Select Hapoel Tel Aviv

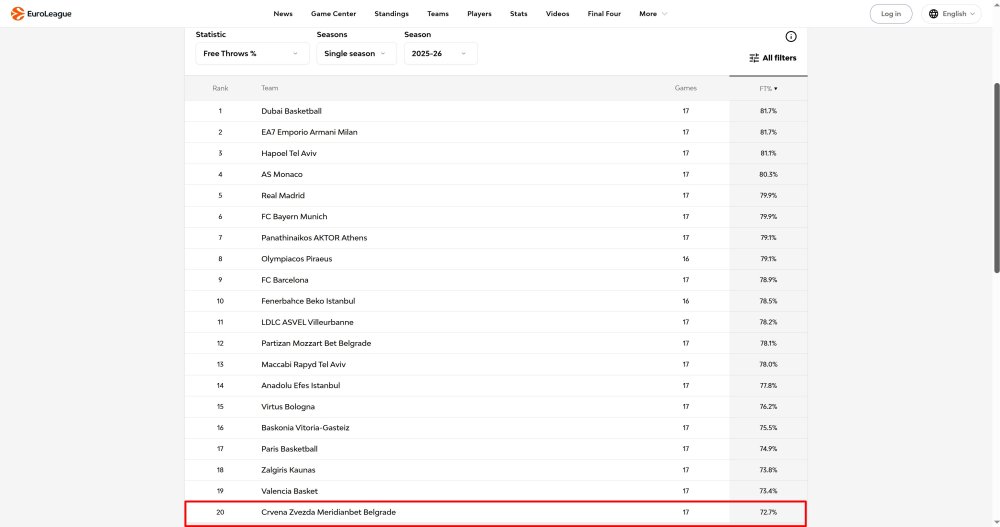(x=289, y=153)
